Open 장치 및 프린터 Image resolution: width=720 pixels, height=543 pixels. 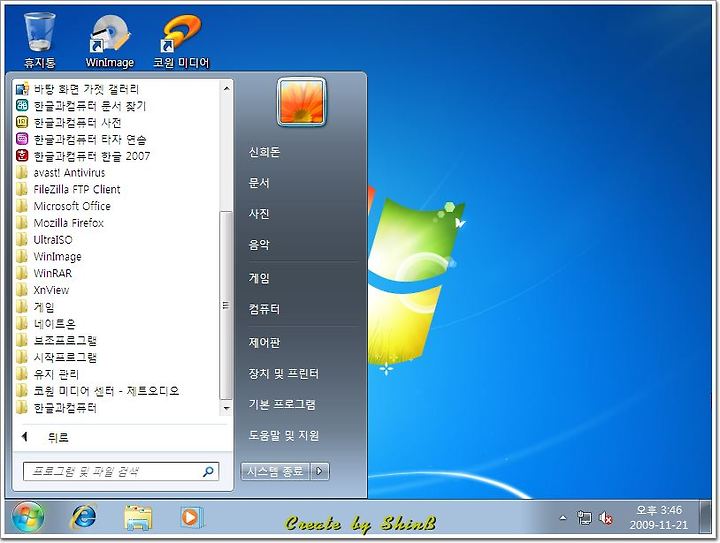click(x=283, y=374)
